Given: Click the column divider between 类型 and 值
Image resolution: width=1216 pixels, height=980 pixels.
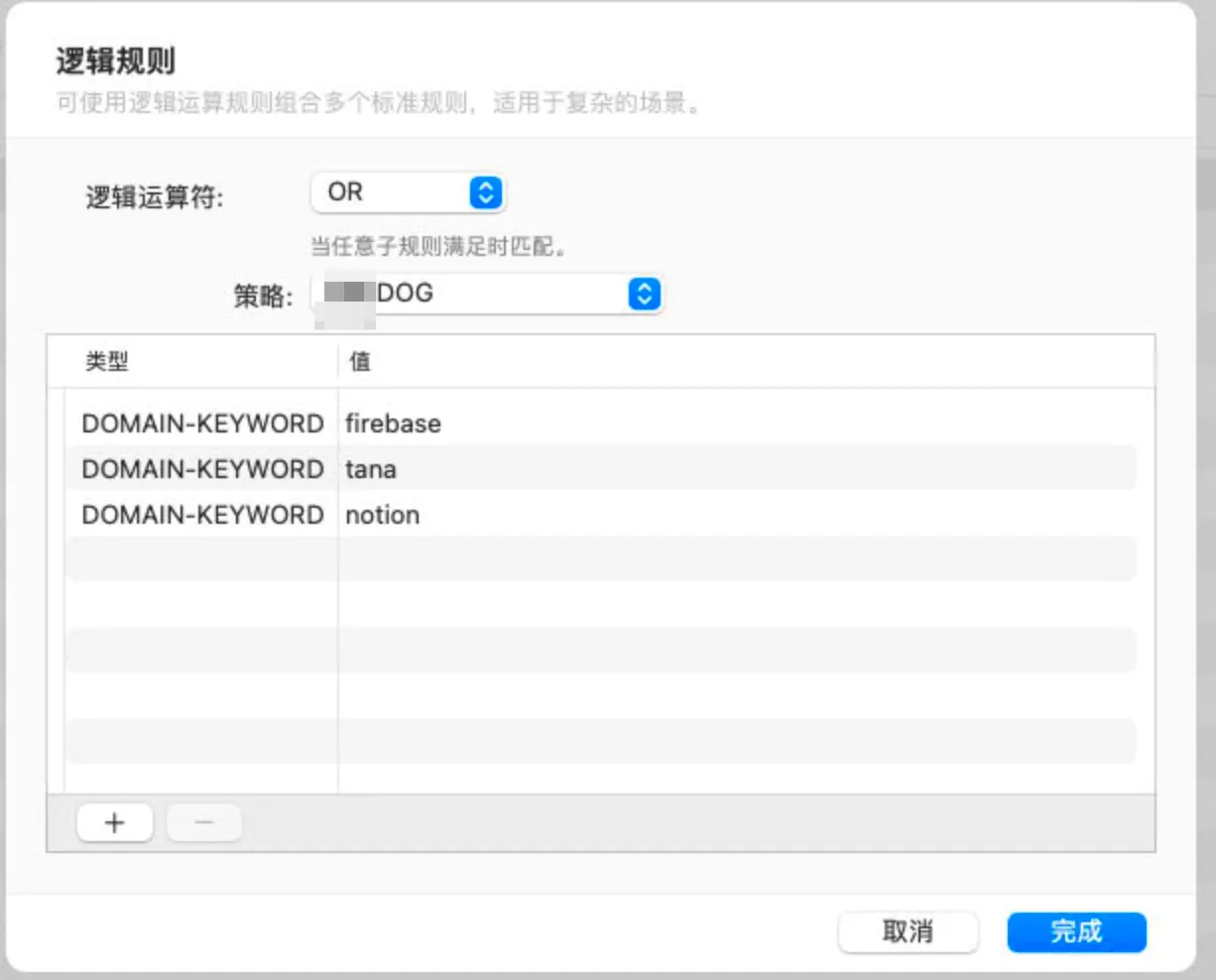Looking at the screenshot, I should click(338, 362).
